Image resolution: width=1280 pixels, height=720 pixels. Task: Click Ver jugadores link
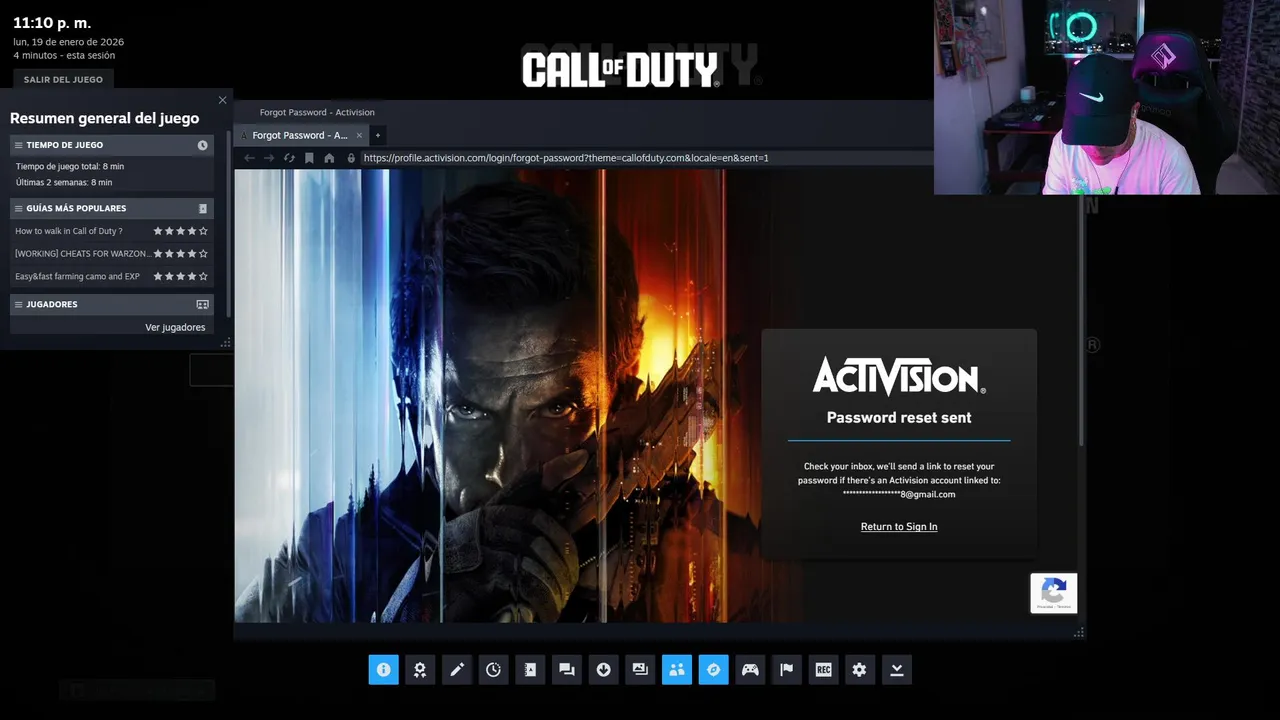175,327
